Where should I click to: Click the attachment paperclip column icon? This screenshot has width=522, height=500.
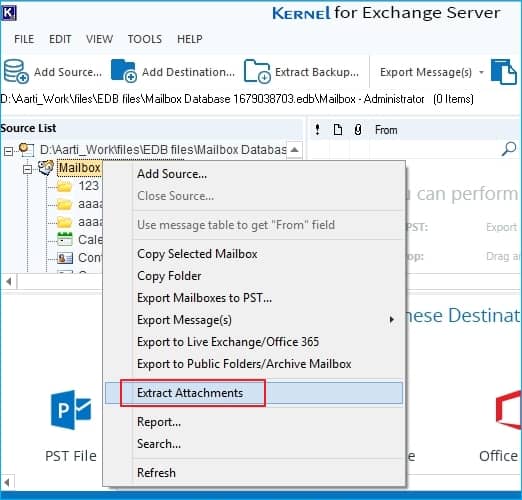point(358,130)
